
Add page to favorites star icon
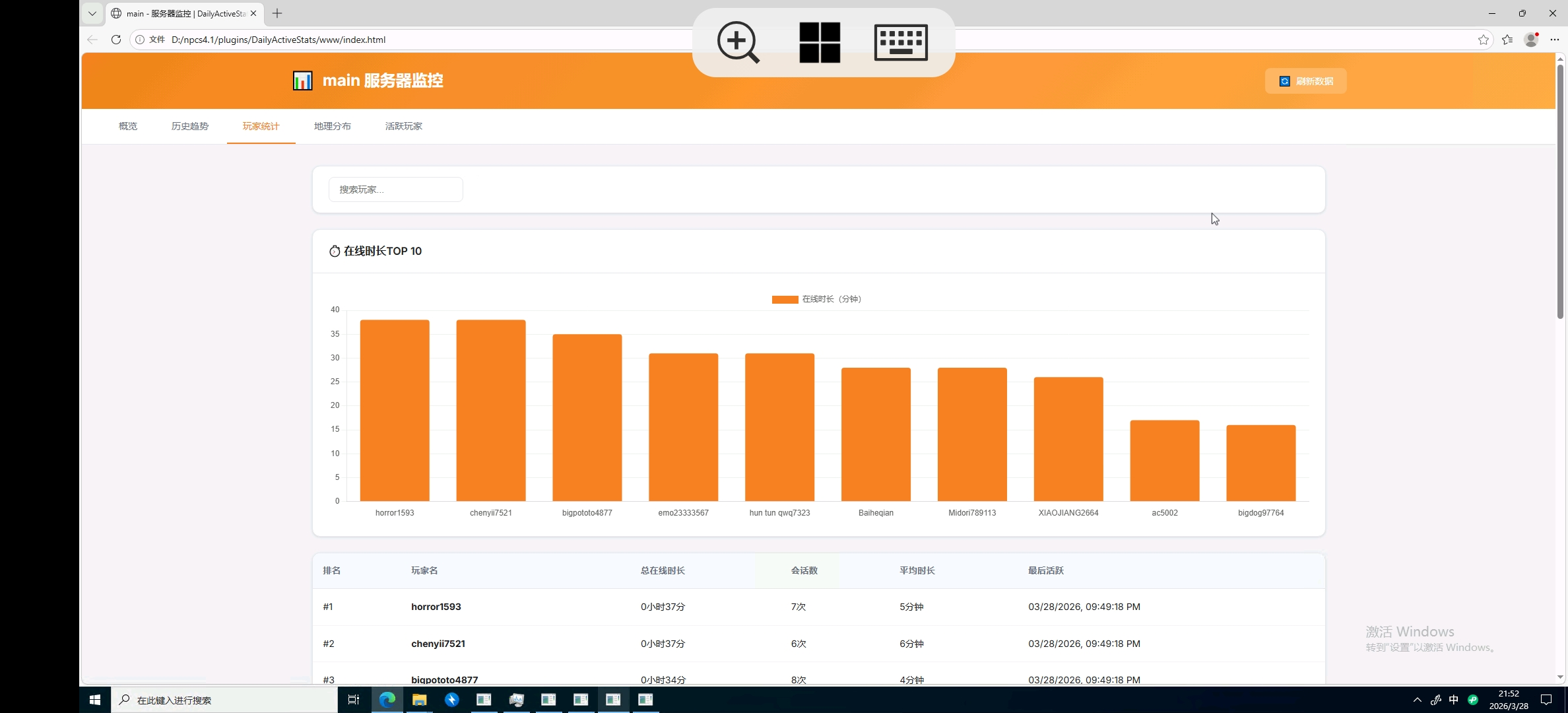coord(1484,40)
